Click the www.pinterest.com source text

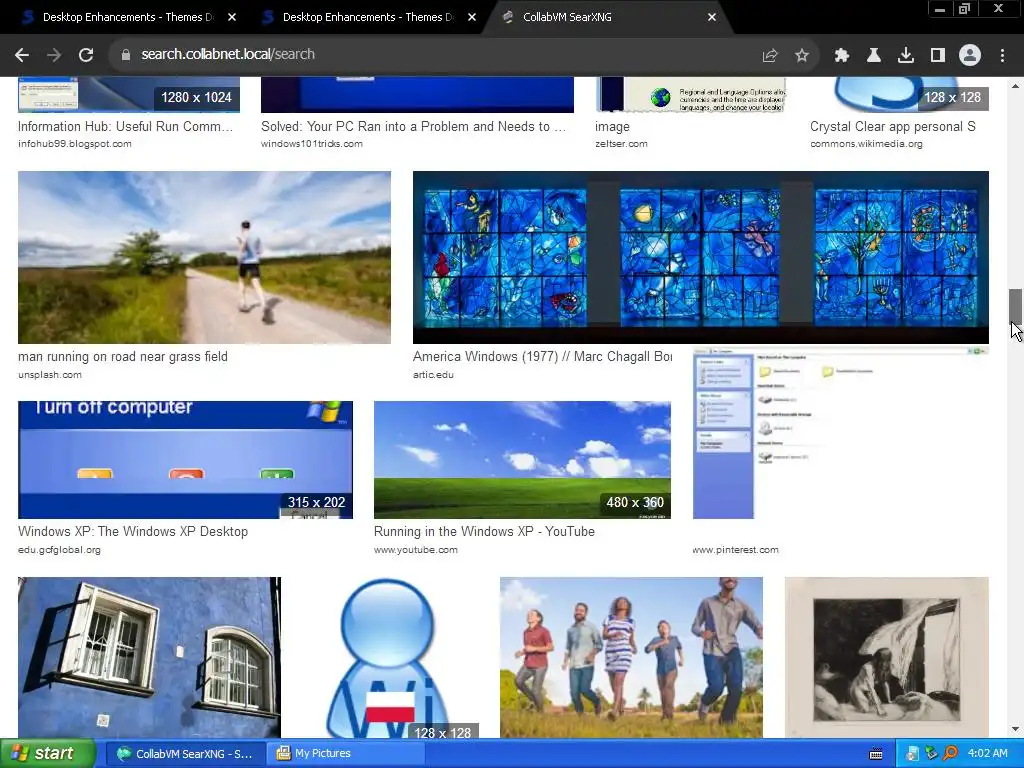click(x=735, y=550)
